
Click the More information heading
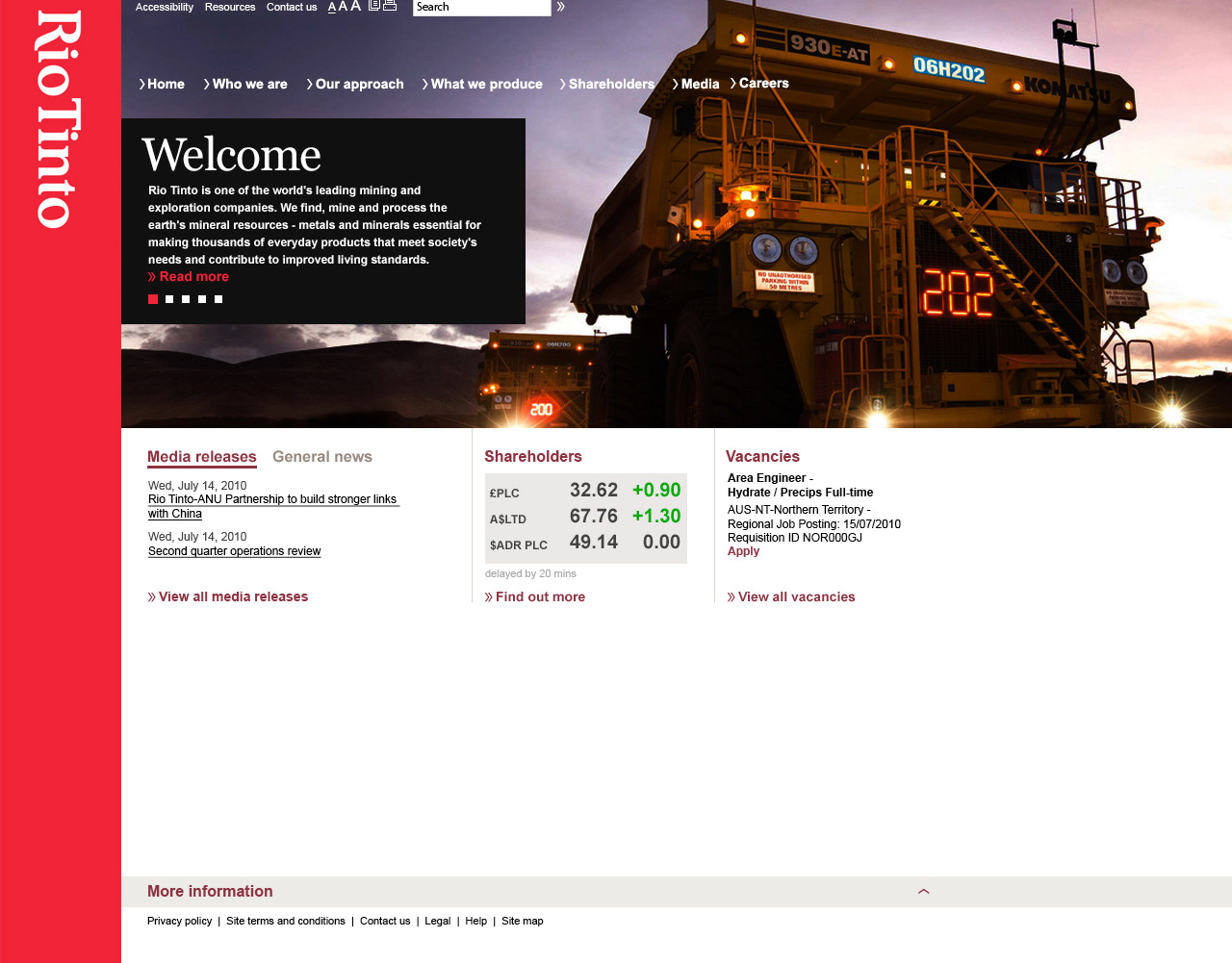pyautogui.click(x=210, y=892)
